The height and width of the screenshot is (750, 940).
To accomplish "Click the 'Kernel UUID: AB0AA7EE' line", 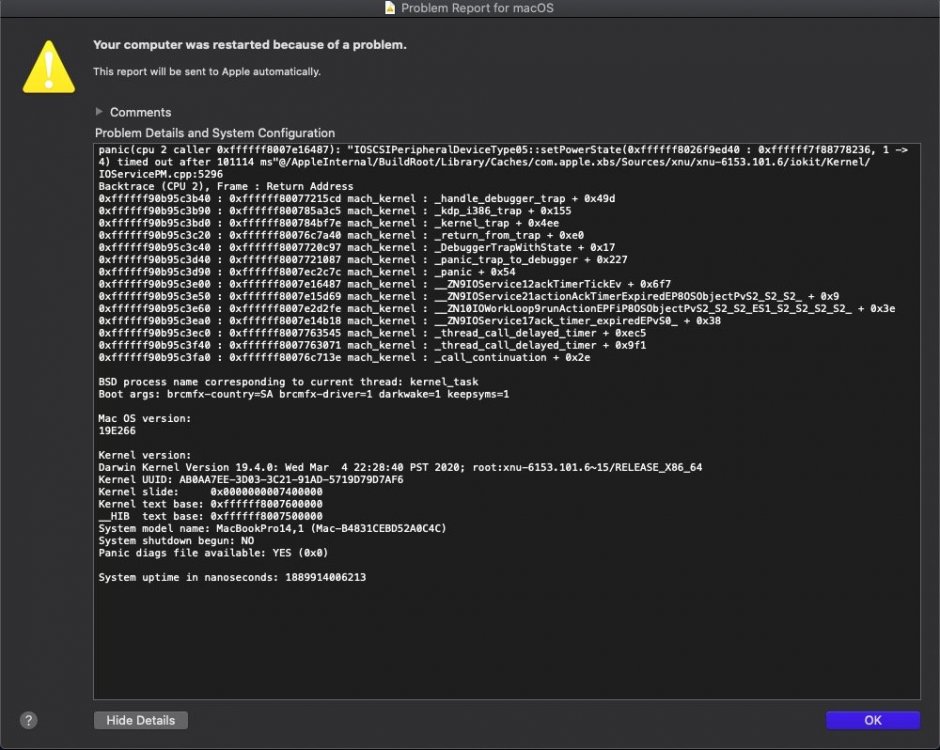I will 251,480.
